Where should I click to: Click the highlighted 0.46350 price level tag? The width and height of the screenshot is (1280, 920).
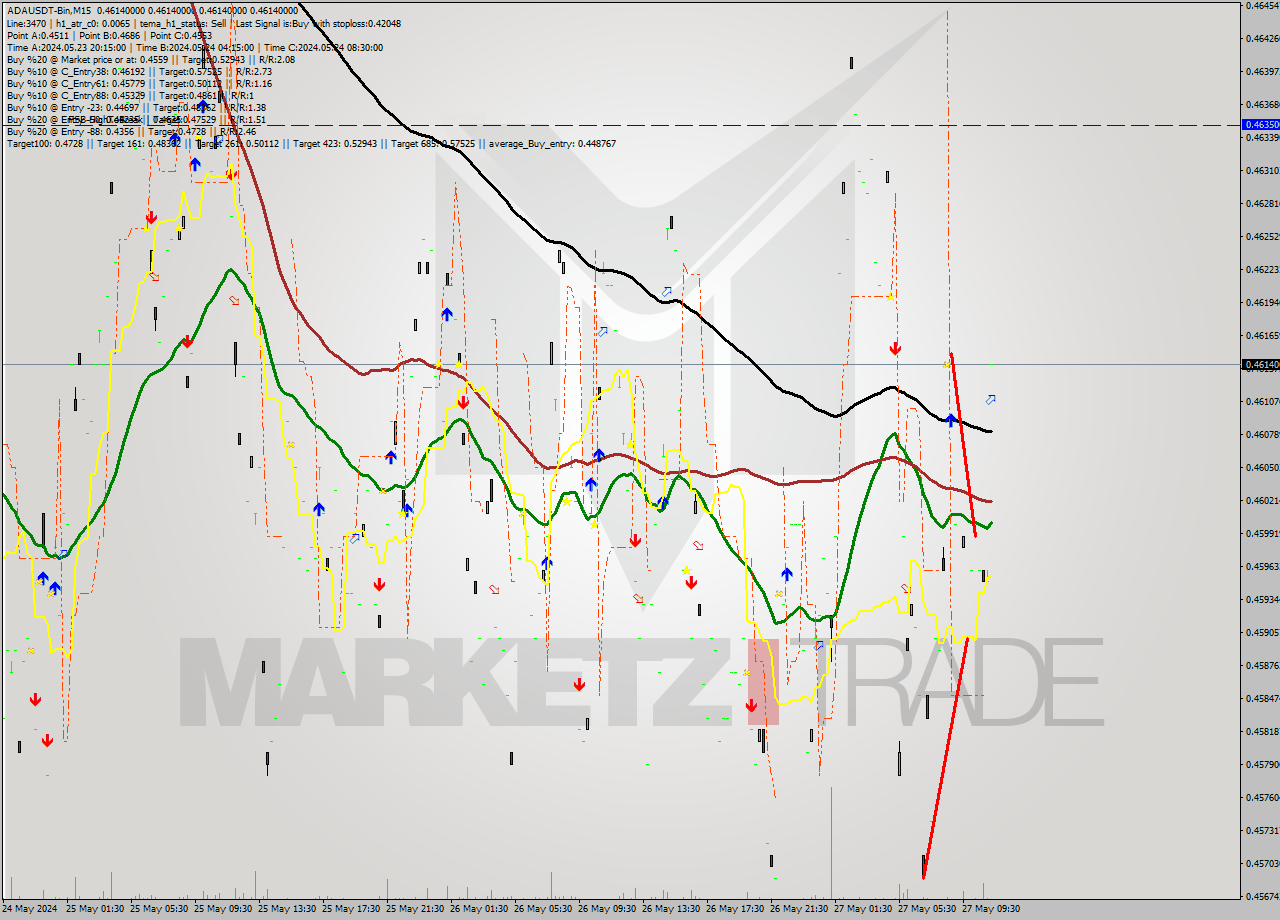point(1259,125)
